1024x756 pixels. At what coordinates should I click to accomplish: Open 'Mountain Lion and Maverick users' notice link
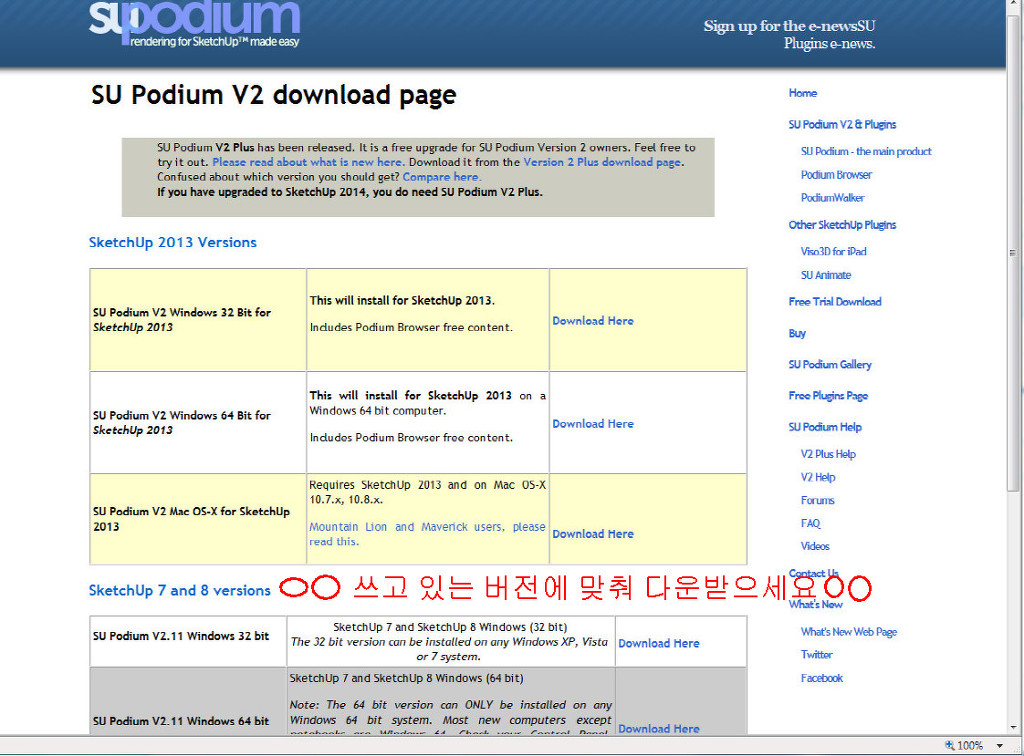point(427,534)
